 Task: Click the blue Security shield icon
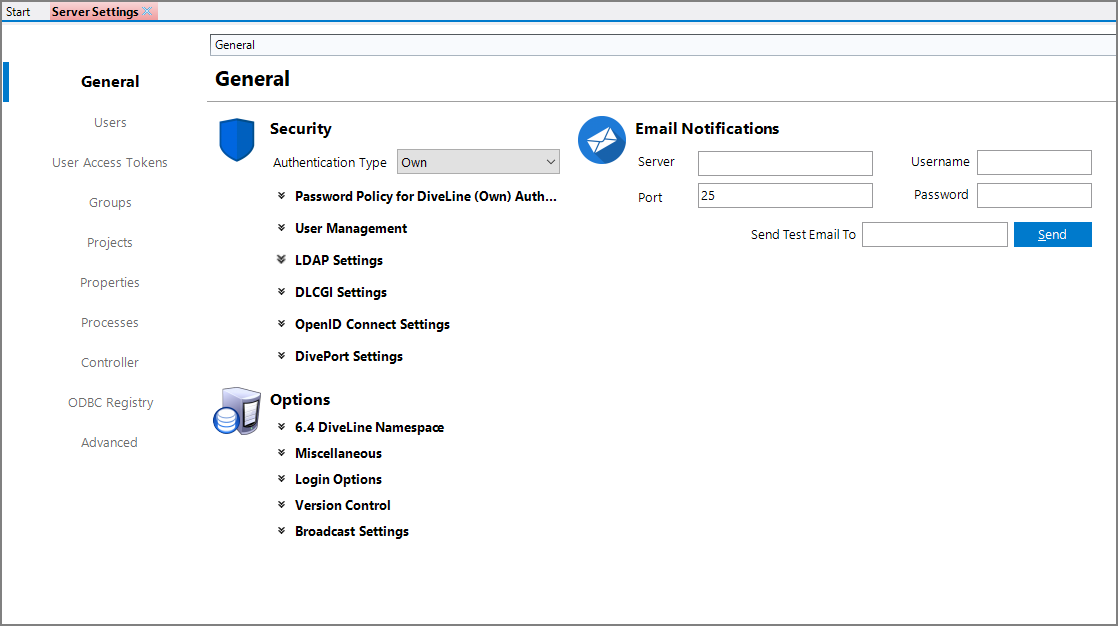coord(236,139)
